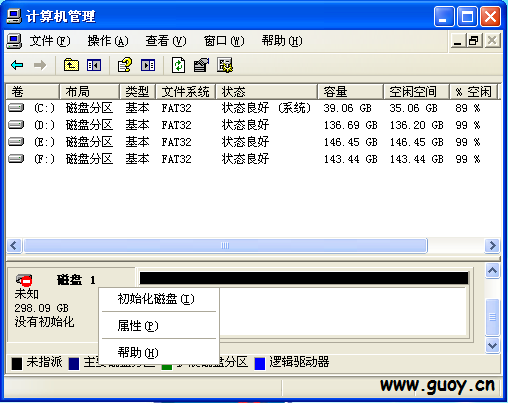Open the 文件(F) menu

(x=50, y=41)
